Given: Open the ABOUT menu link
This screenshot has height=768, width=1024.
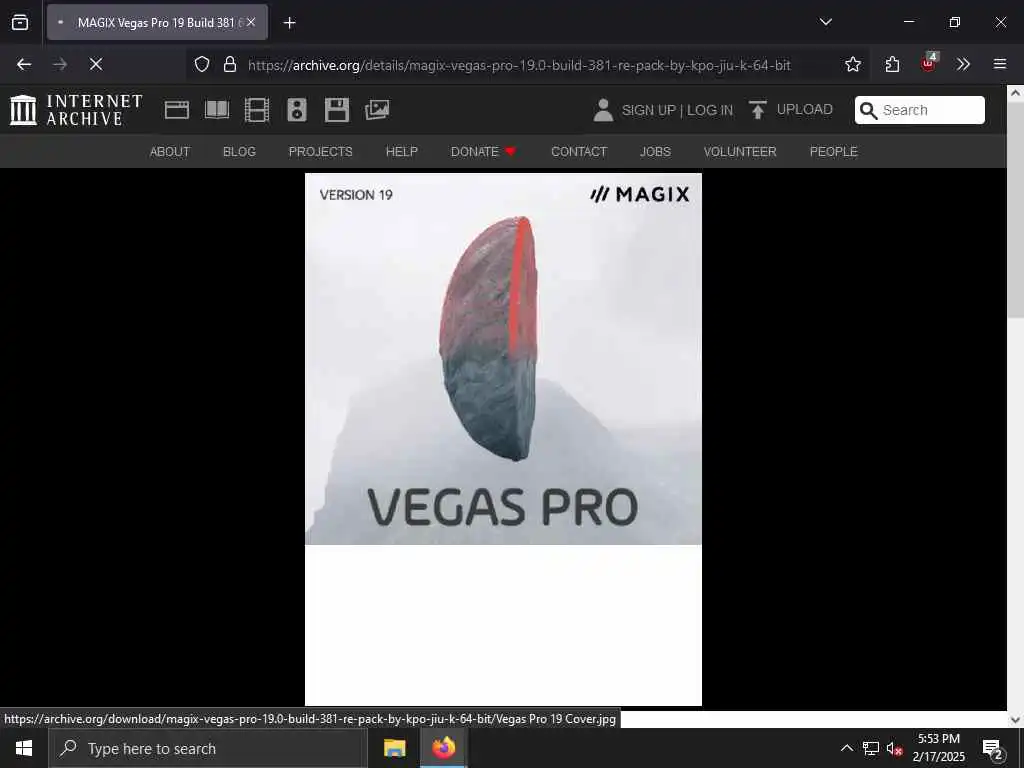Looking at the screenshot, I should click(x=170, y=152).
